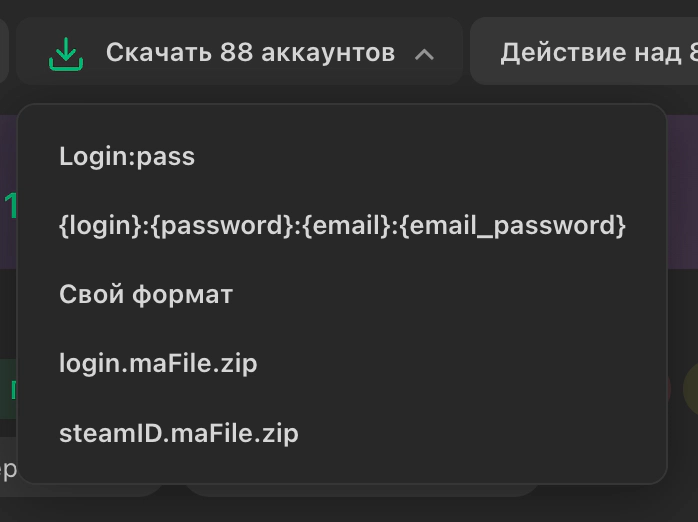Click the 'Скачать 88 аккаунтов' label text
This screenshot has width=698, height=522.
point(250,53)
